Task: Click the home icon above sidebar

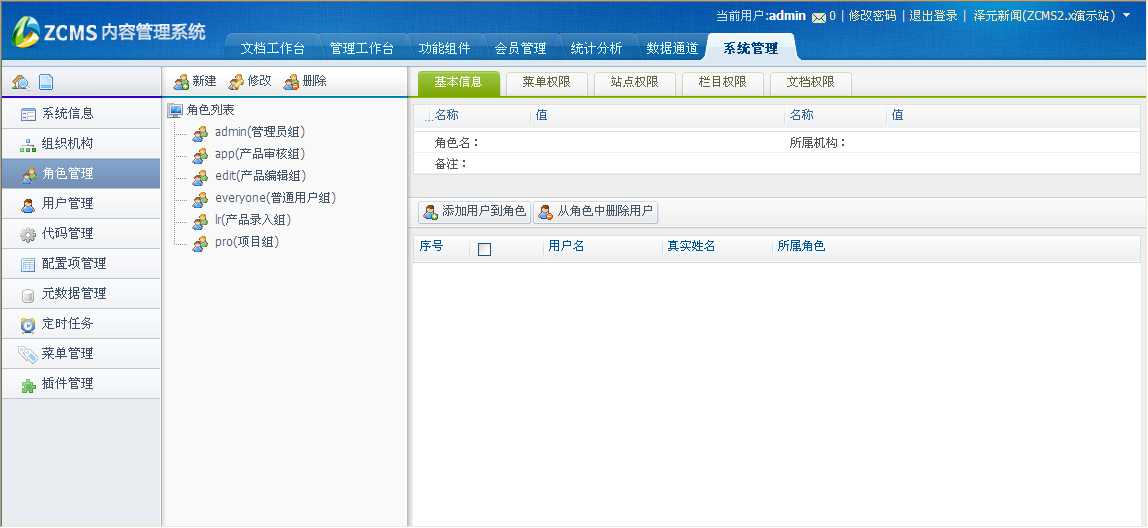Action: coord(20,82)
